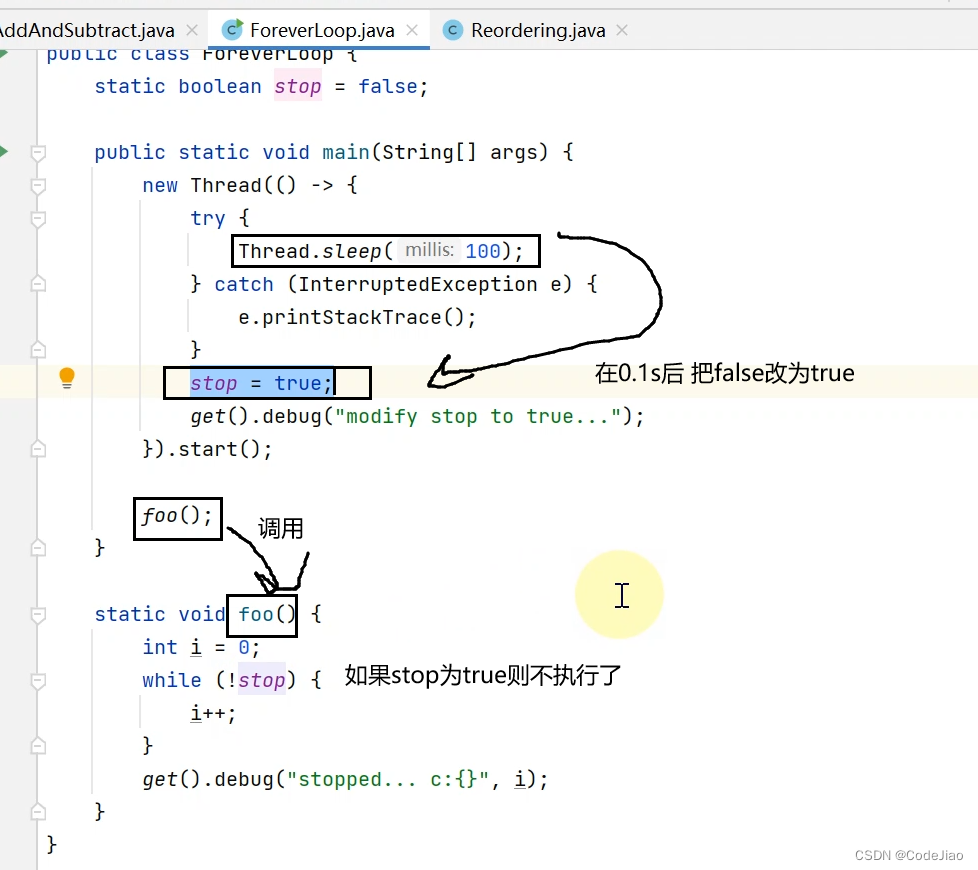Image resolution: width=978 pixels, height=870 pixels.
Task: Open the yellow intention lightbulb suggestions
Action: click(x=66, y=378)
